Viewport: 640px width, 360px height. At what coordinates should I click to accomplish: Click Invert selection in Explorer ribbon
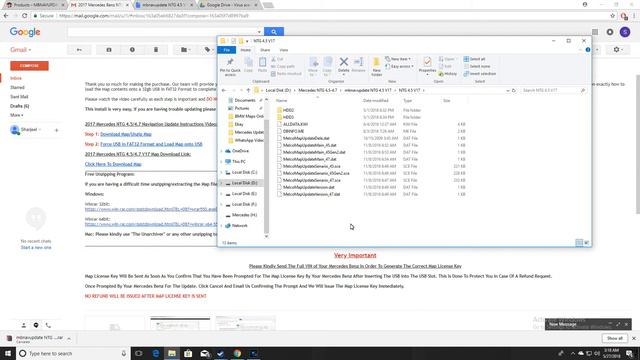point(480,74)
